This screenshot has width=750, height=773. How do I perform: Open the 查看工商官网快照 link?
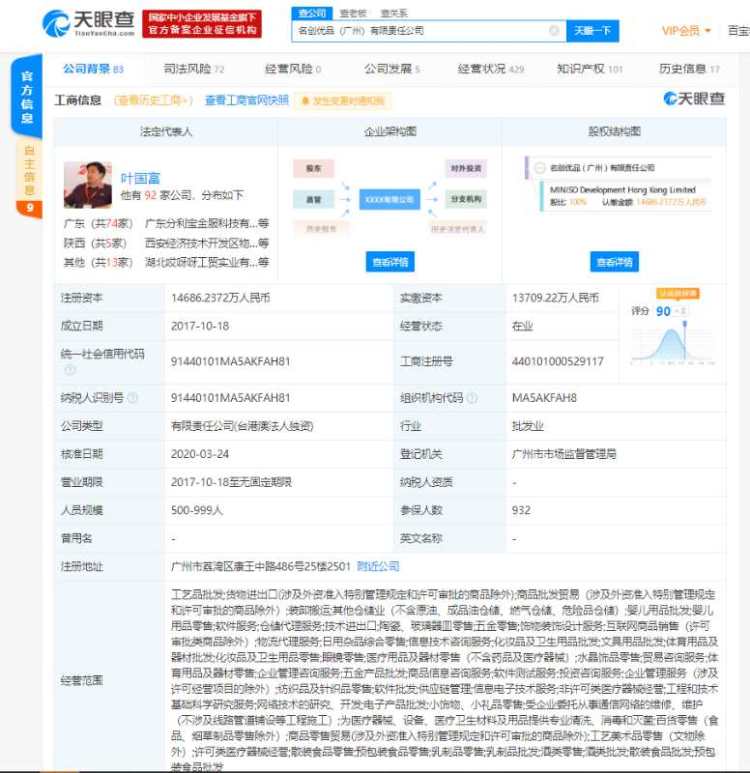tap(247, 101)
